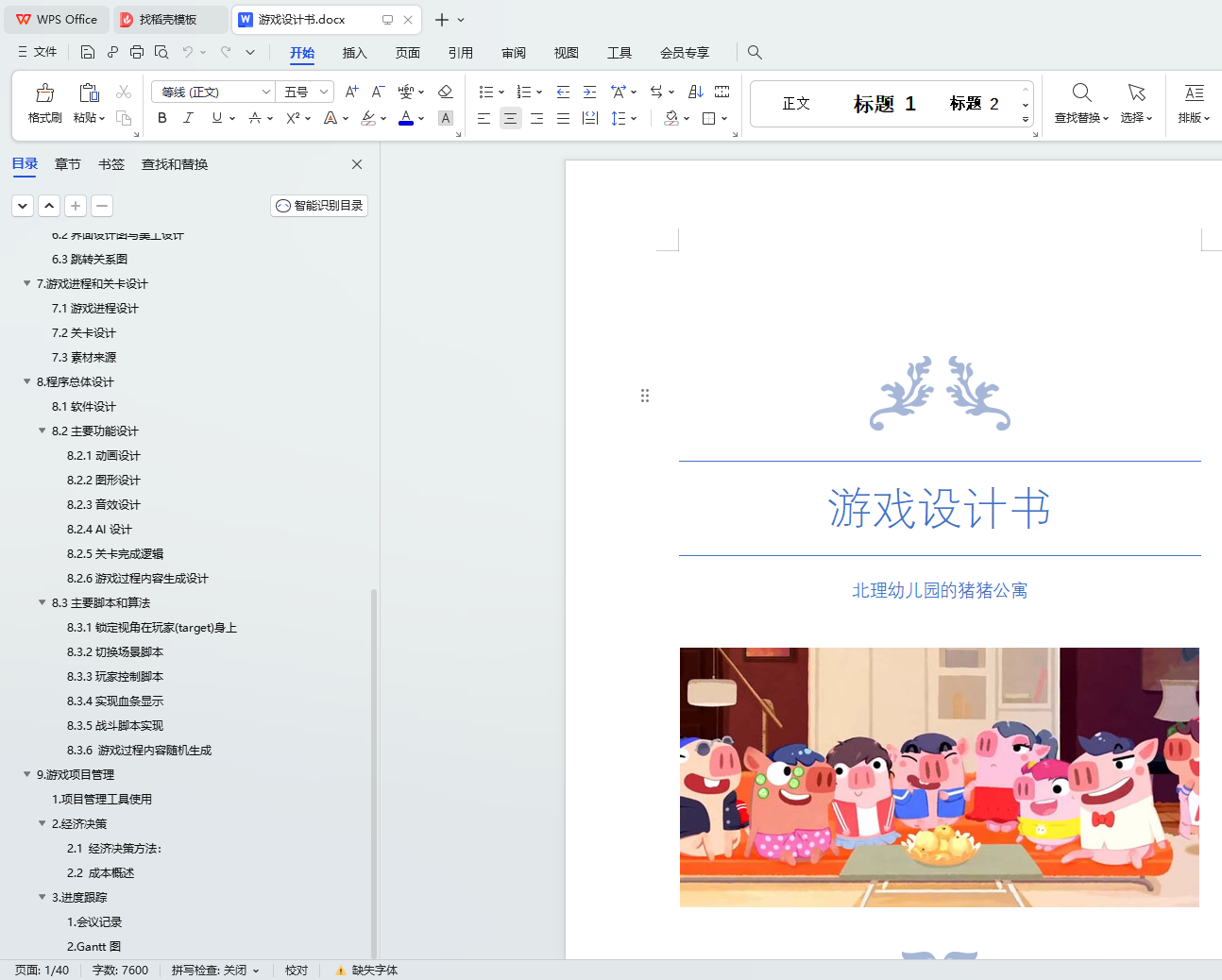This screenshot has width=1222, height=980.
Task: Click the search magnifier next to 会员专享
Action: coord(755,52)
